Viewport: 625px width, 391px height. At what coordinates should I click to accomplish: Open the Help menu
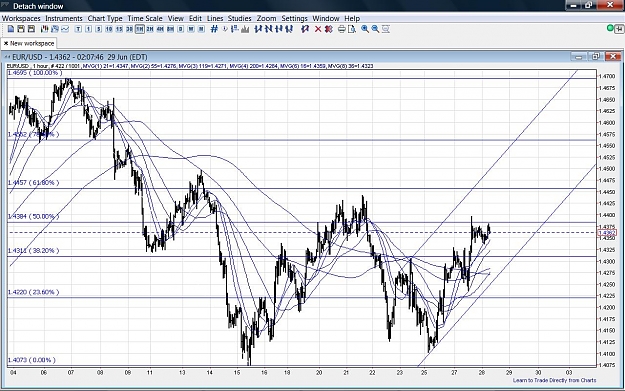point(352,18)
